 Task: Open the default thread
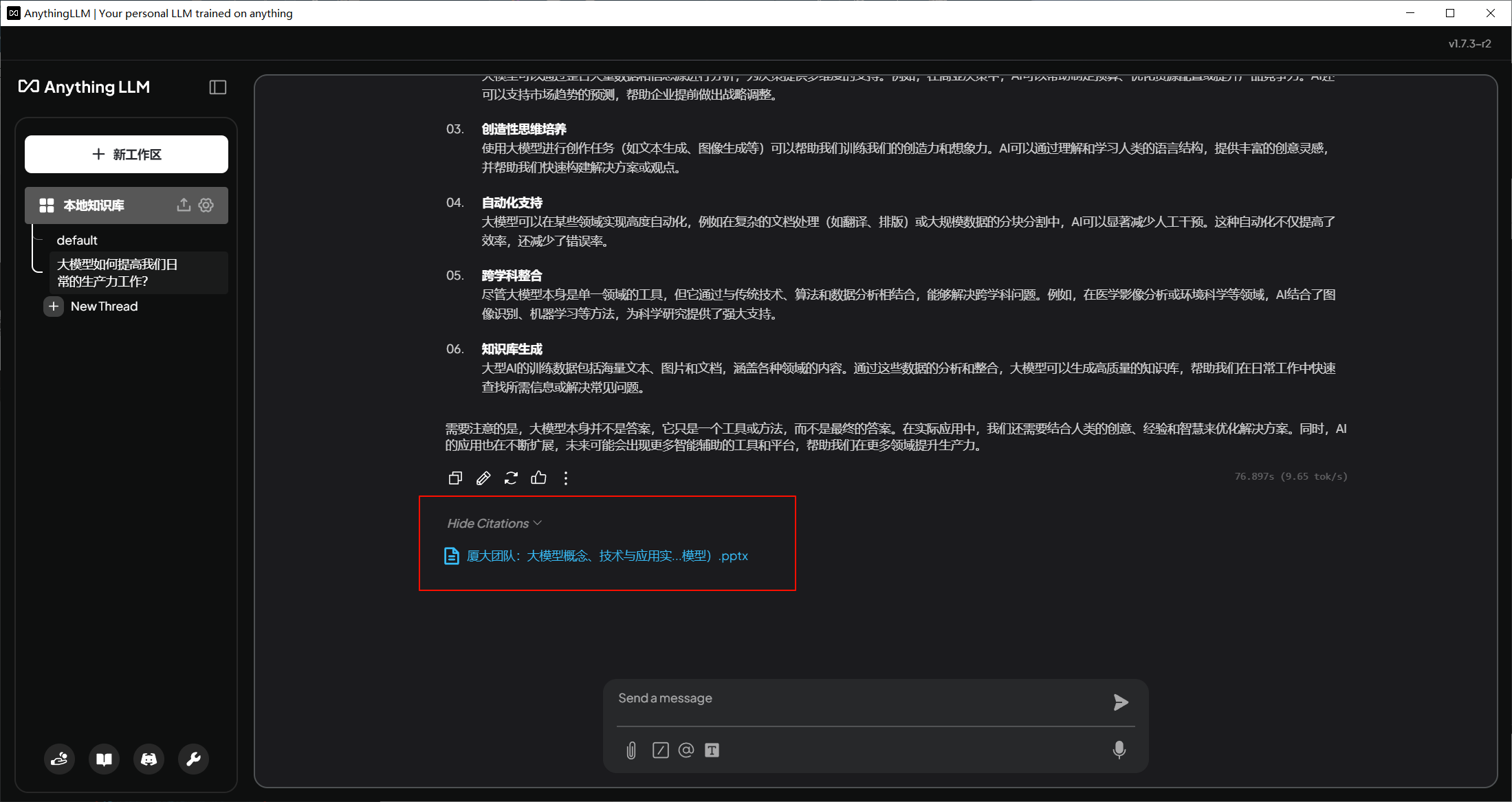[77, 241]
